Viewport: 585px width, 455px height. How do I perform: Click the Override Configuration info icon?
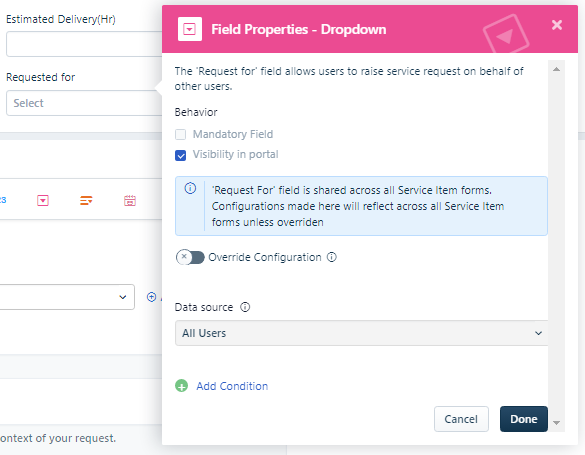(332, 257)
